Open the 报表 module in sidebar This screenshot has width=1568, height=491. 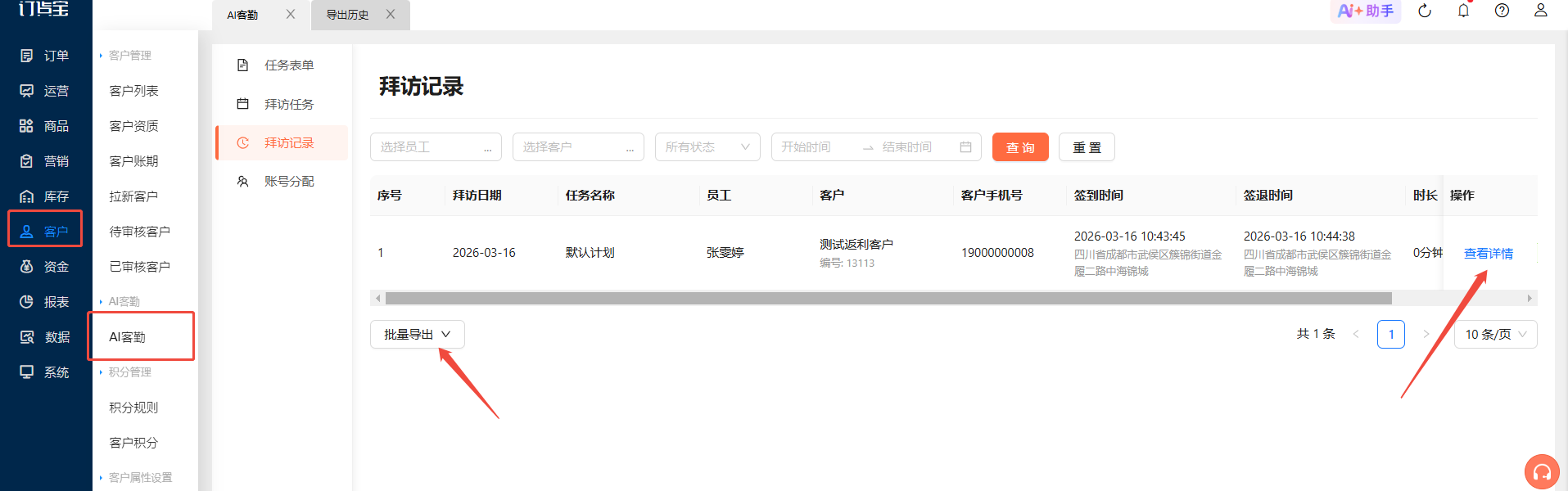tap(45, 302)
